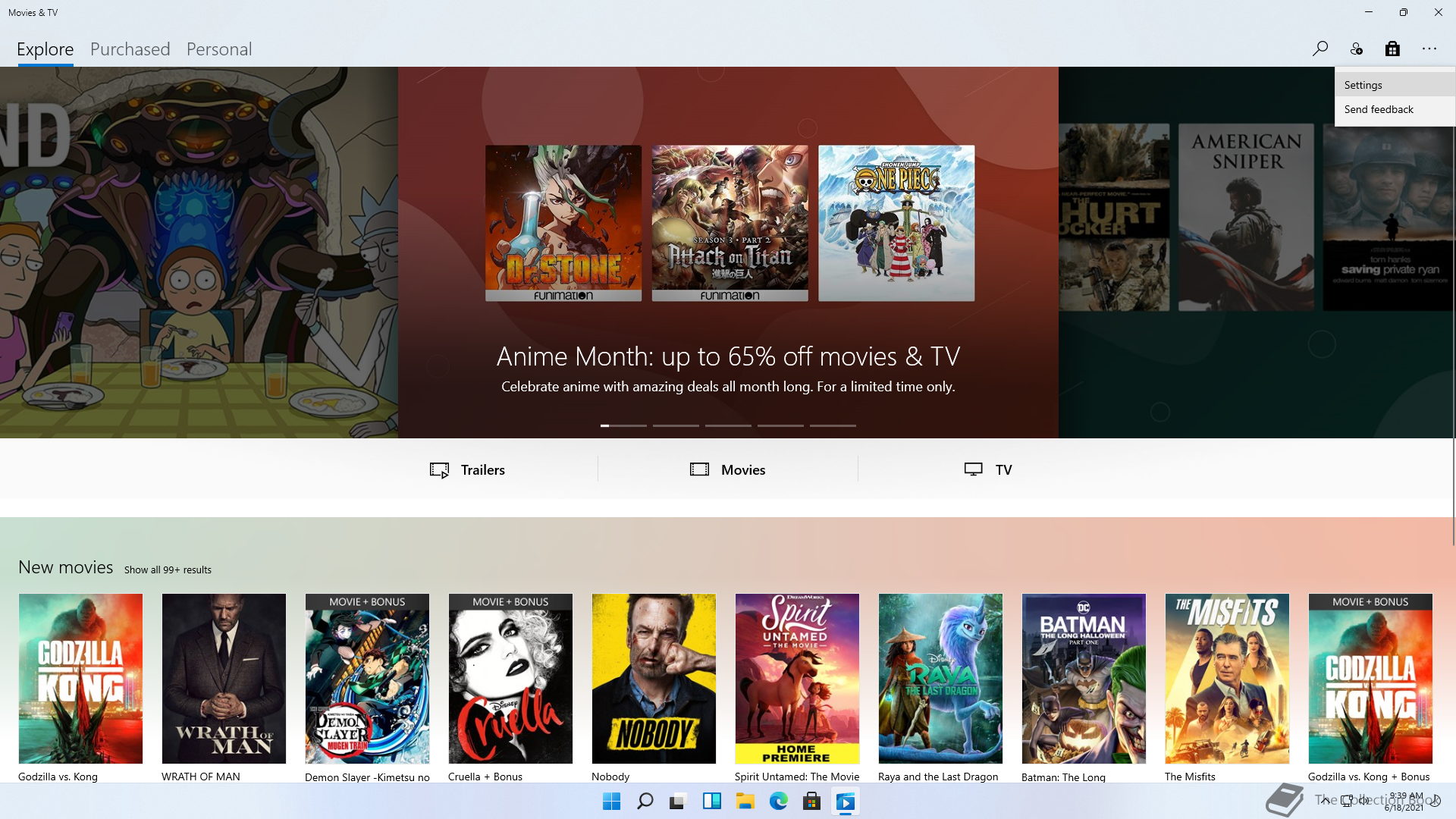Screen dimensions: 1456x819
Task: Select third carousel page indicator
Action: point(728,425)
